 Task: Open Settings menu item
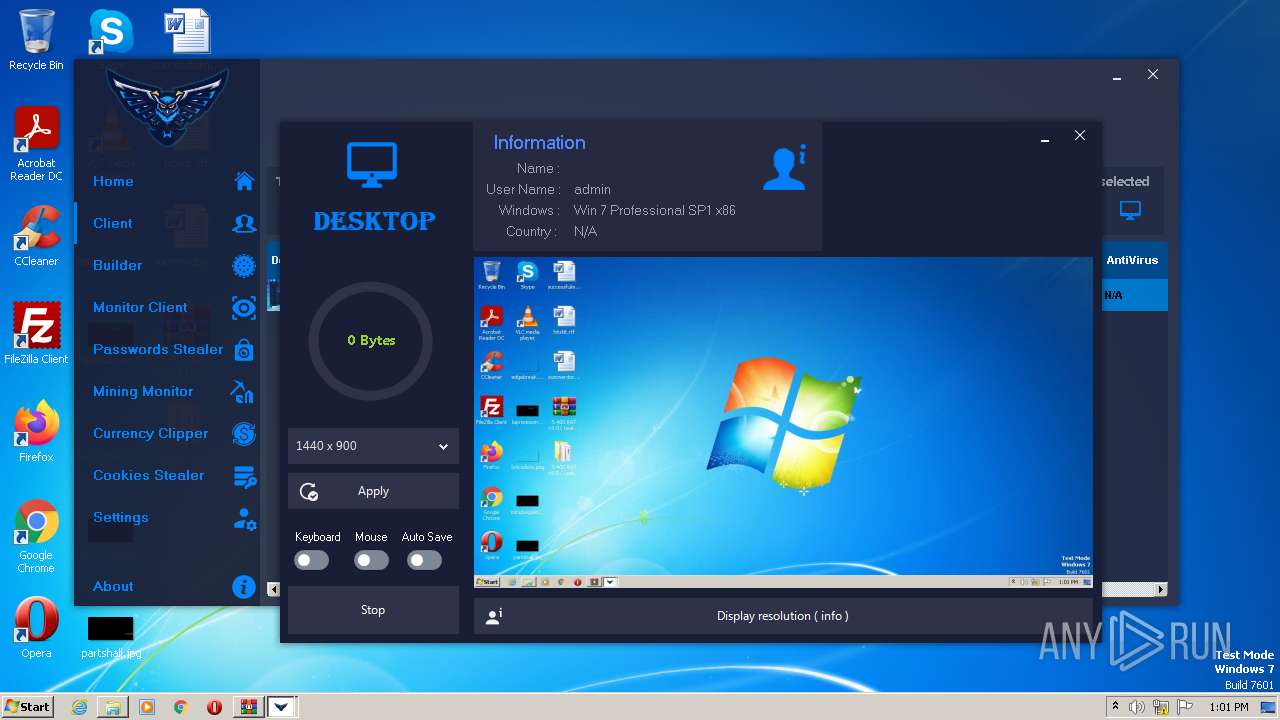pos(121,517)
